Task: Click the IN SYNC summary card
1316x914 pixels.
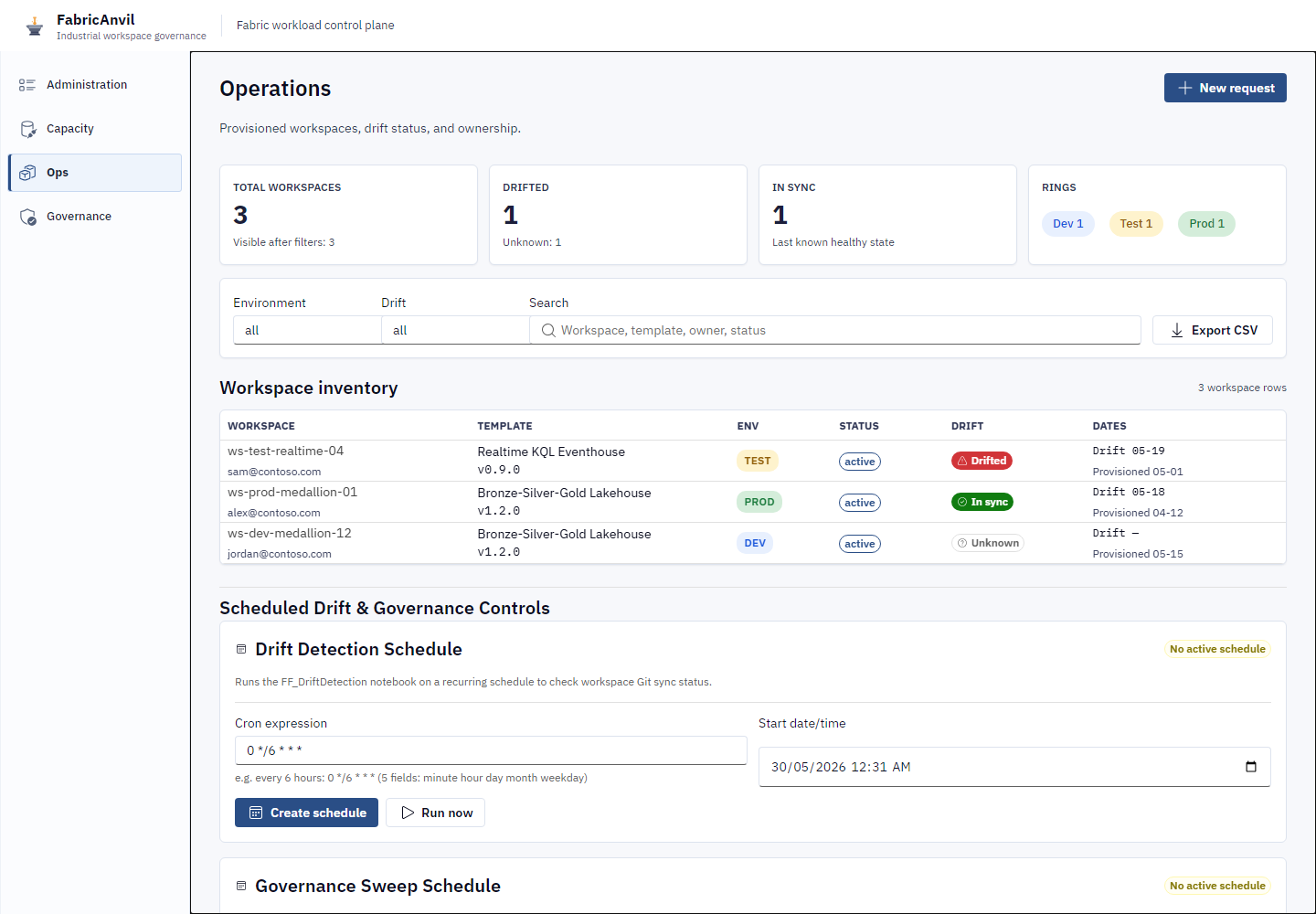Action: point(887,215)
